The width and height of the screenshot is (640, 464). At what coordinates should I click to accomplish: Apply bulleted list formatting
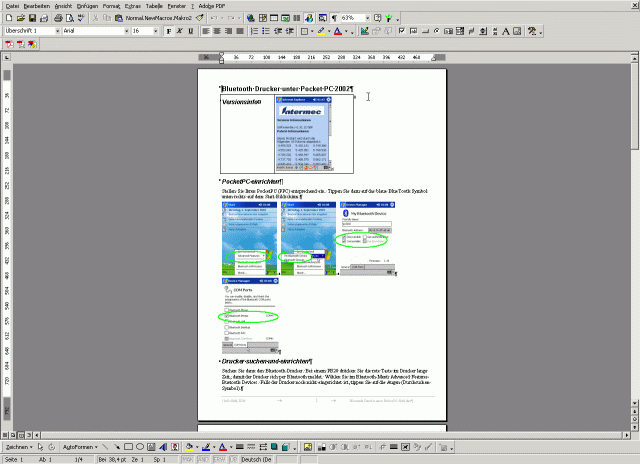266,31
